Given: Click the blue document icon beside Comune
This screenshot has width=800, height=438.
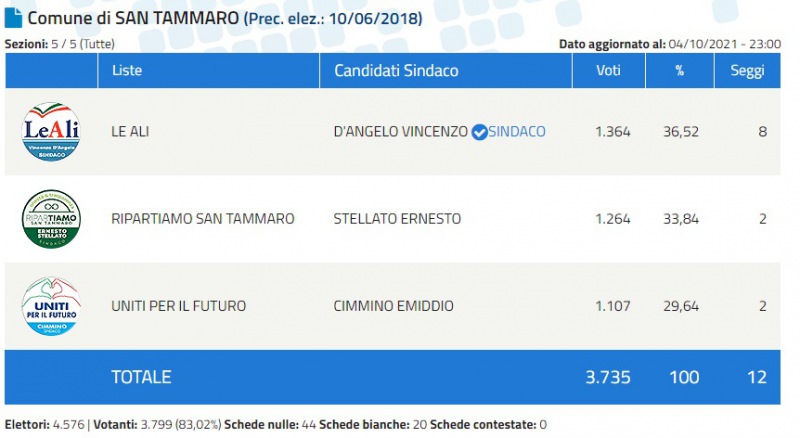Looking at the screenshot, I should click(x=14, y=18).
